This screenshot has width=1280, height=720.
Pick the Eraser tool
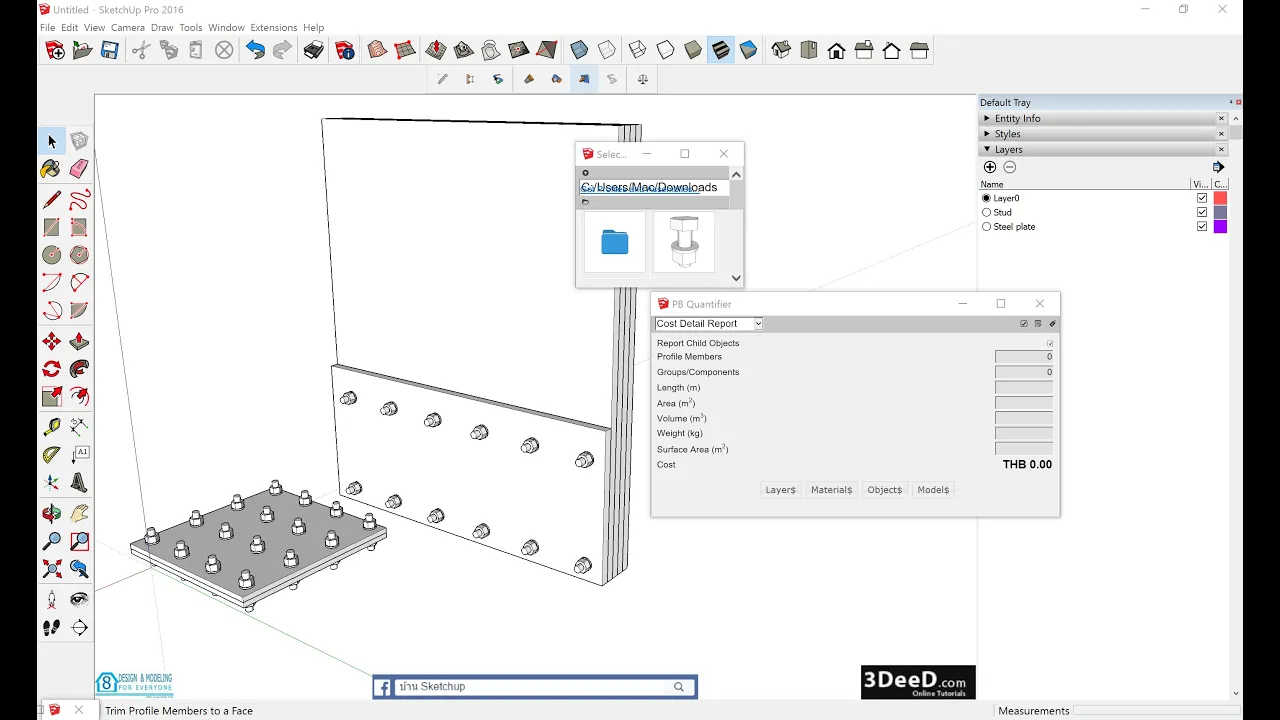(79, 169)
